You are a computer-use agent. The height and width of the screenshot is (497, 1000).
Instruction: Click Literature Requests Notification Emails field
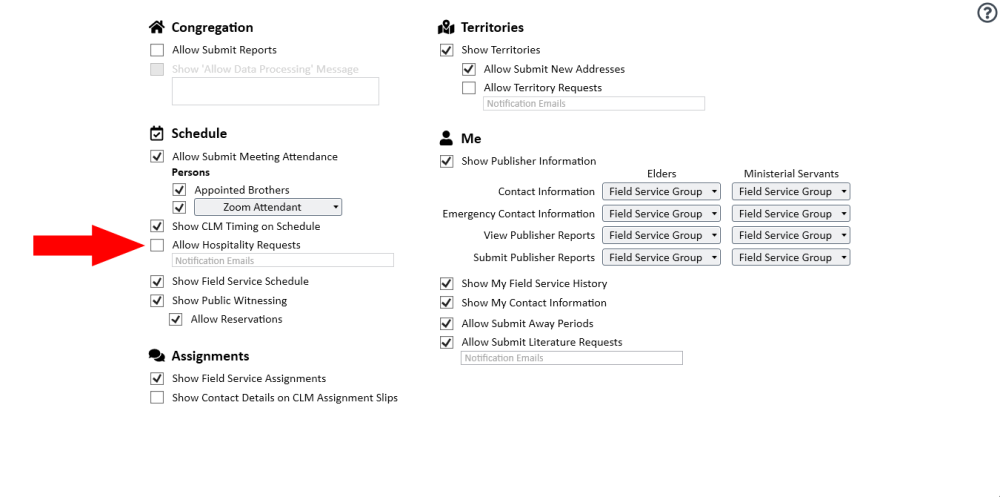[571, 358]
